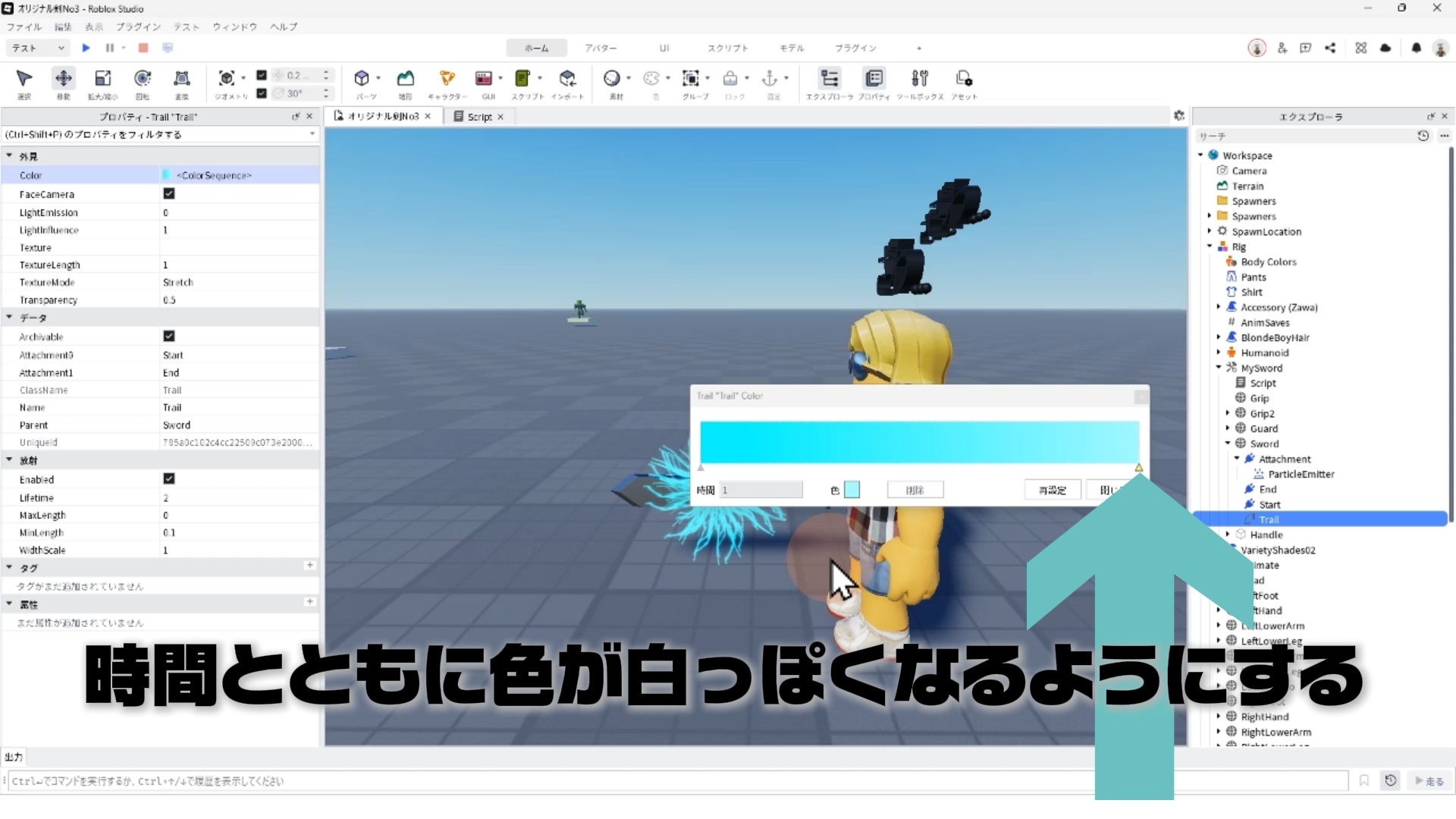Expand the Grip2 tree item

[x=1228, y=413]
